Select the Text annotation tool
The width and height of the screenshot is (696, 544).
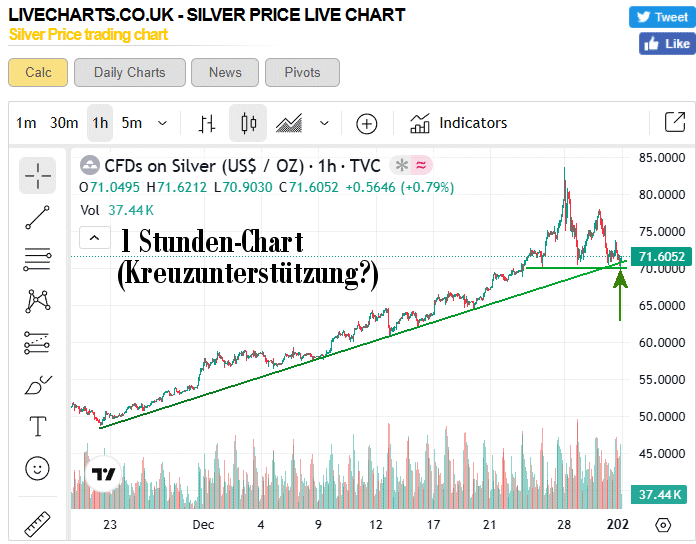tap(38, 427)
